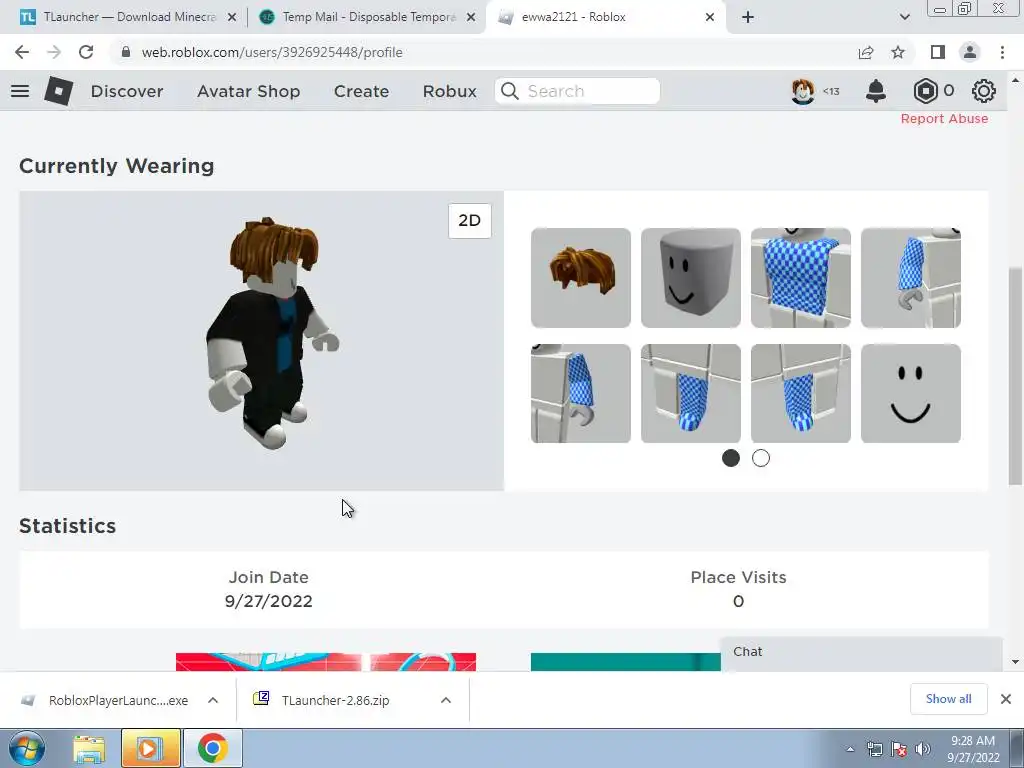
Task: Click the 3D avatar preview
Action: point(261,341)
